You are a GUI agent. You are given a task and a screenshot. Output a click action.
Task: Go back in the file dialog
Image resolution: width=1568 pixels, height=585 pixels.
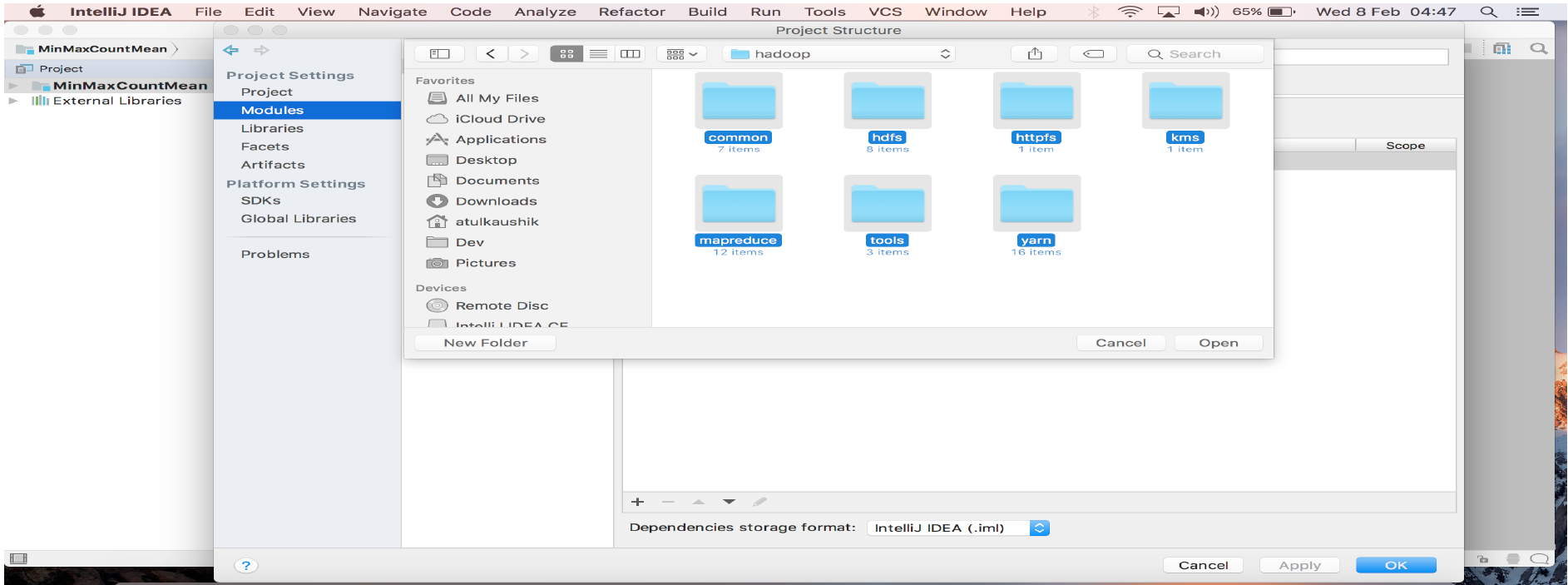click(x=491, y=54)
